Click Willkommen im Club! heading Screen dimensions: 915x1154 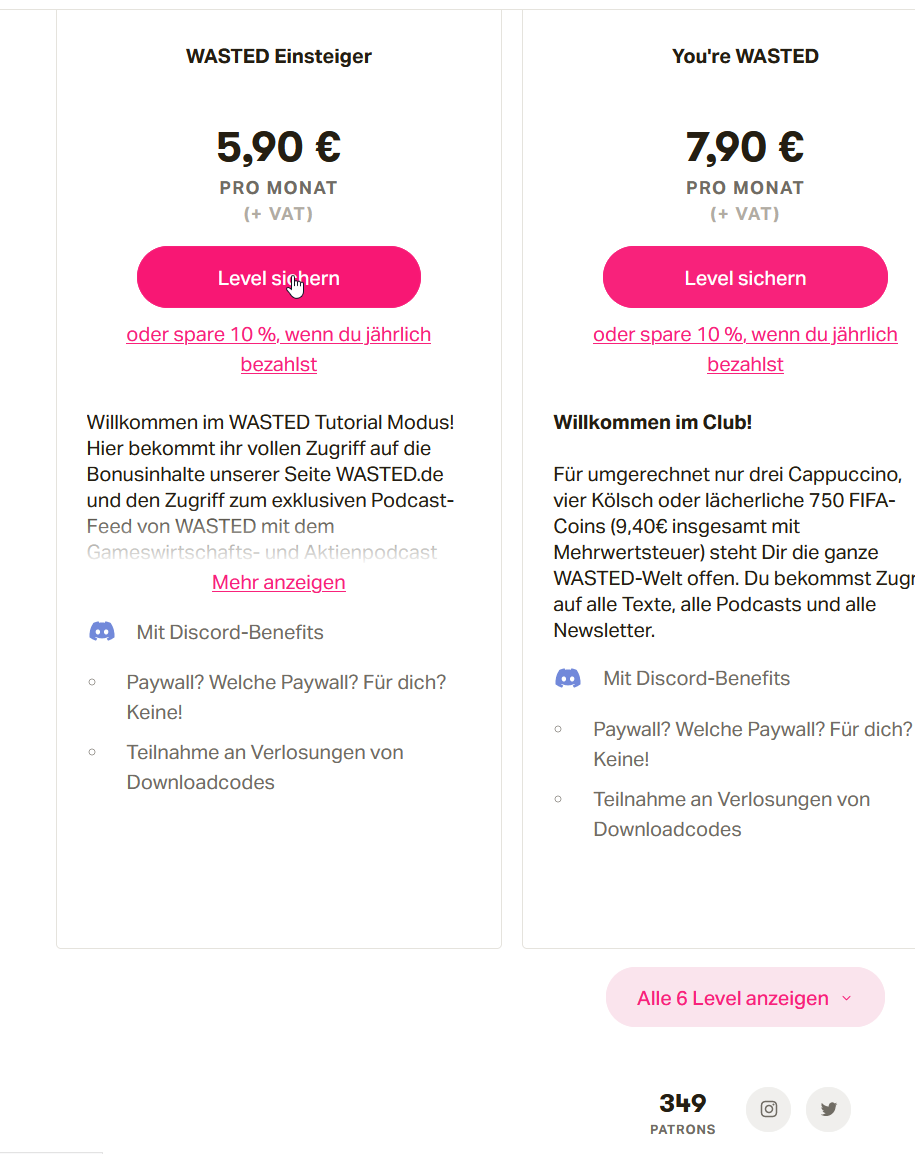point(652,422)
